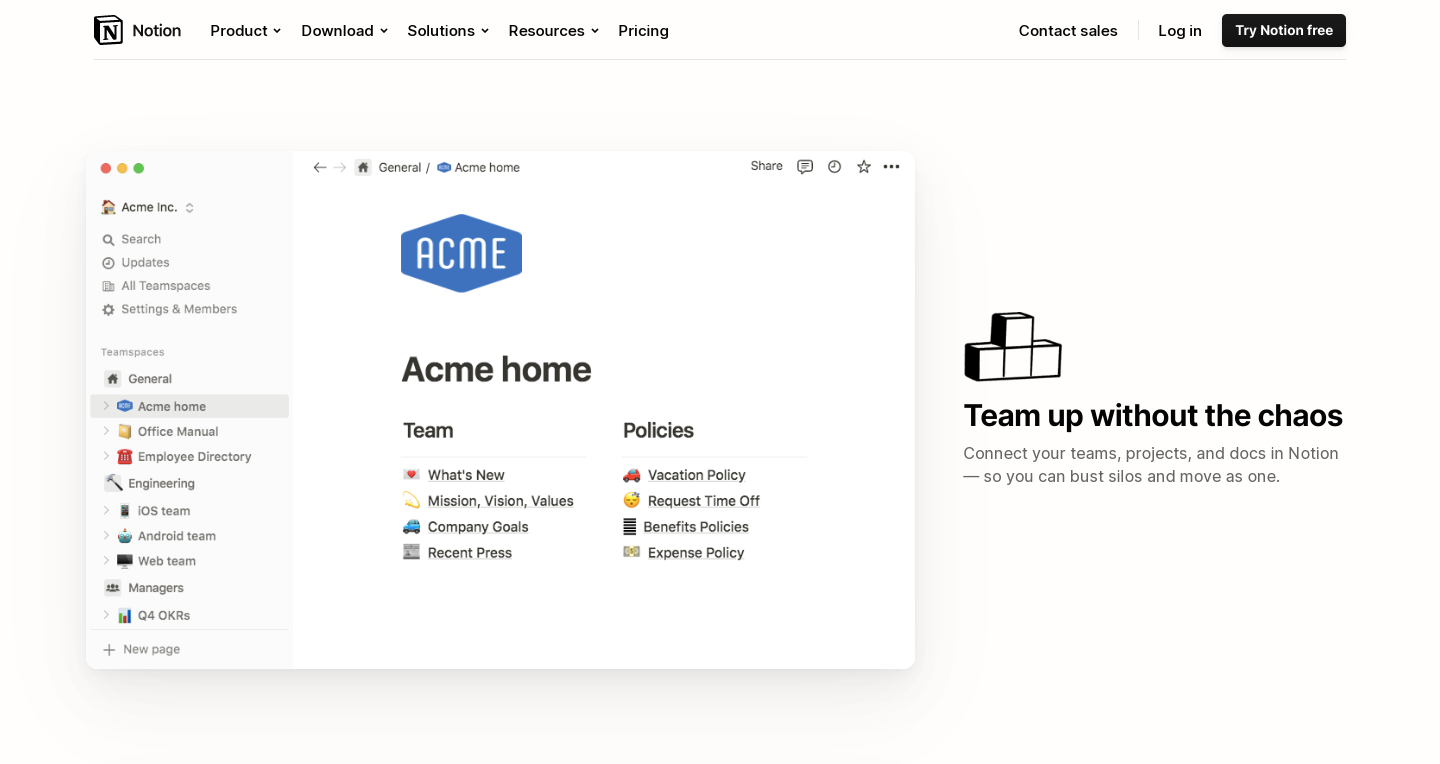Click the Try Notion free button
The width and height of the screenshot is (1440, 764).
coord(1284,30)
